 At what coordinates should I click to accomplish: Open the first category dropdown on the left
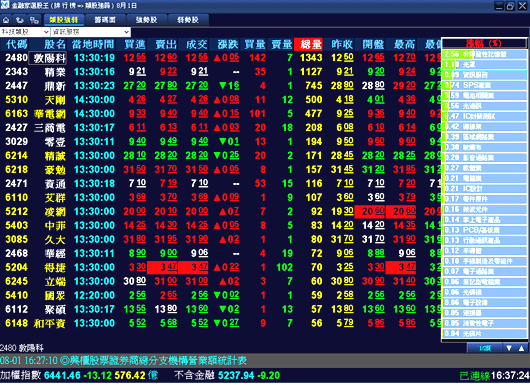[25, 32]
